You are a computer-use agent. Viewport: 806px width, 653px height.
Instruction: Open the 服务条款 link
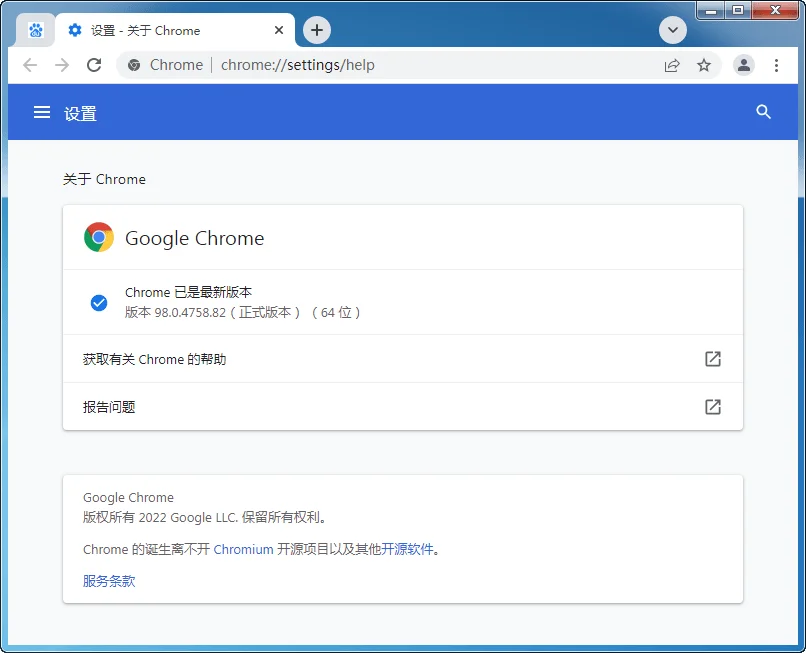[x=109, y=581]
